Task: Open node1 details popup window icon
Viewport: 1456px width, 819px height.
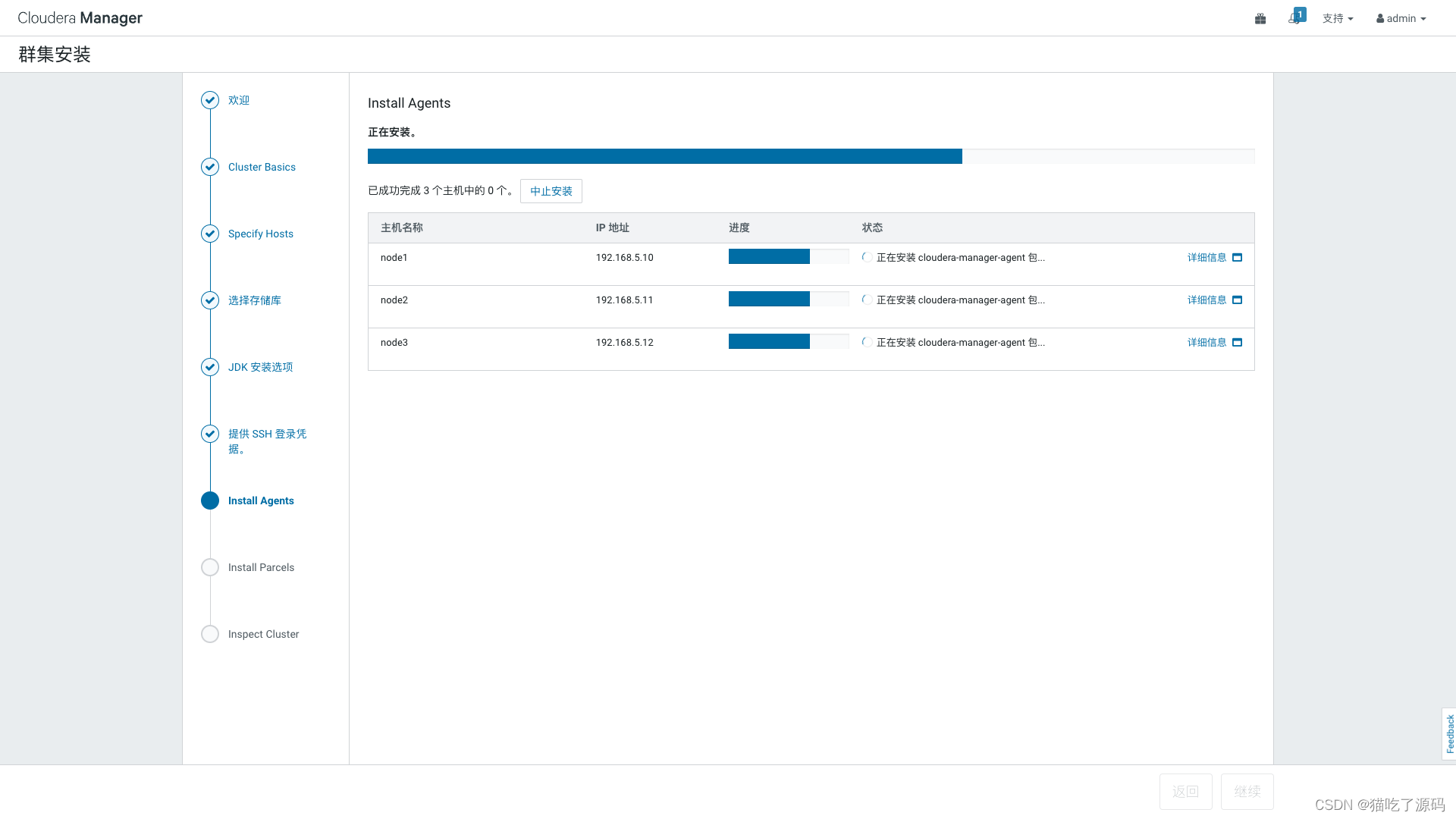Action: (1237, 258)
